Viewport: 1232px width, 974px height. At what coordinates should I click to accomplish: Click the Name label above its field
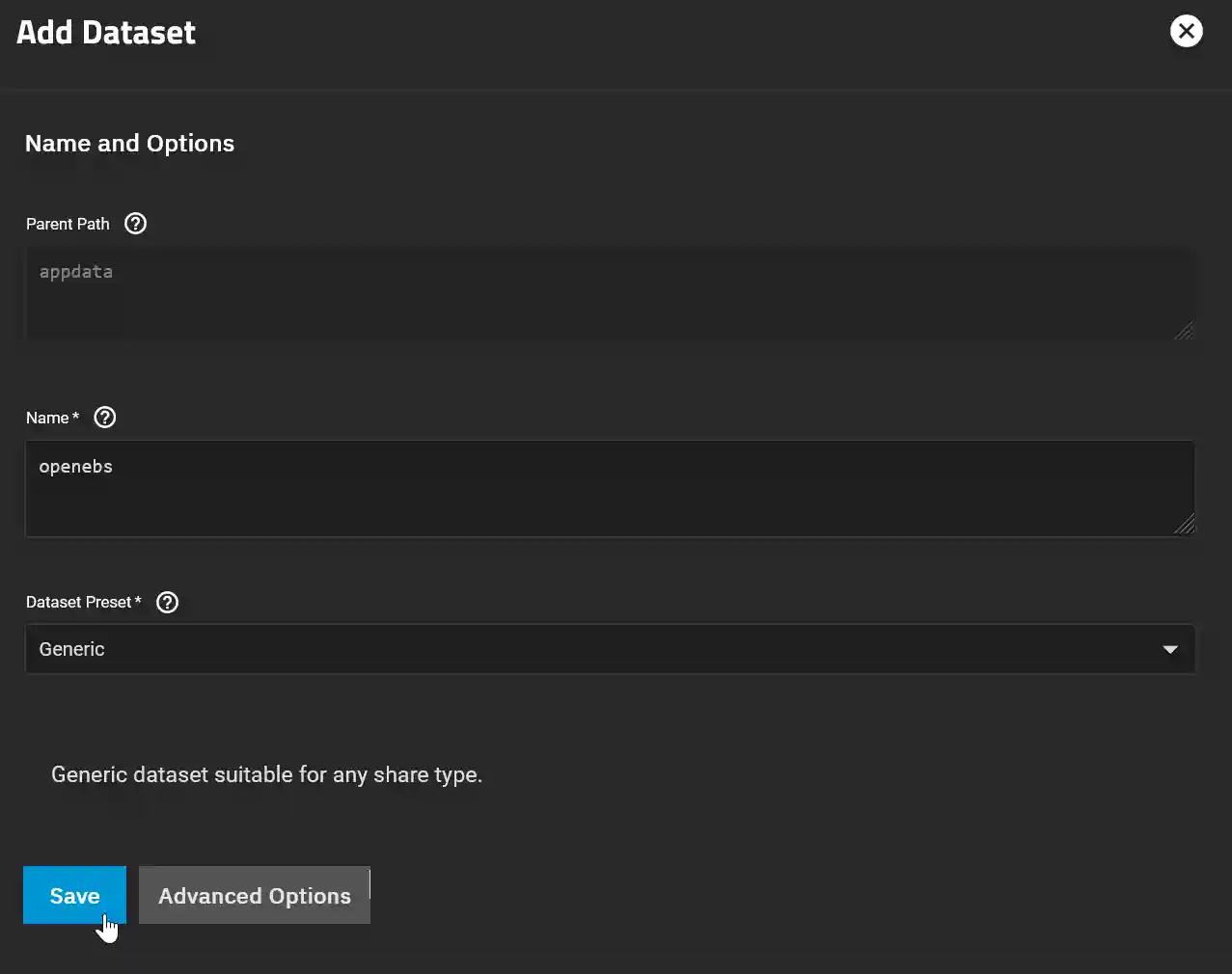pos(46,418)
